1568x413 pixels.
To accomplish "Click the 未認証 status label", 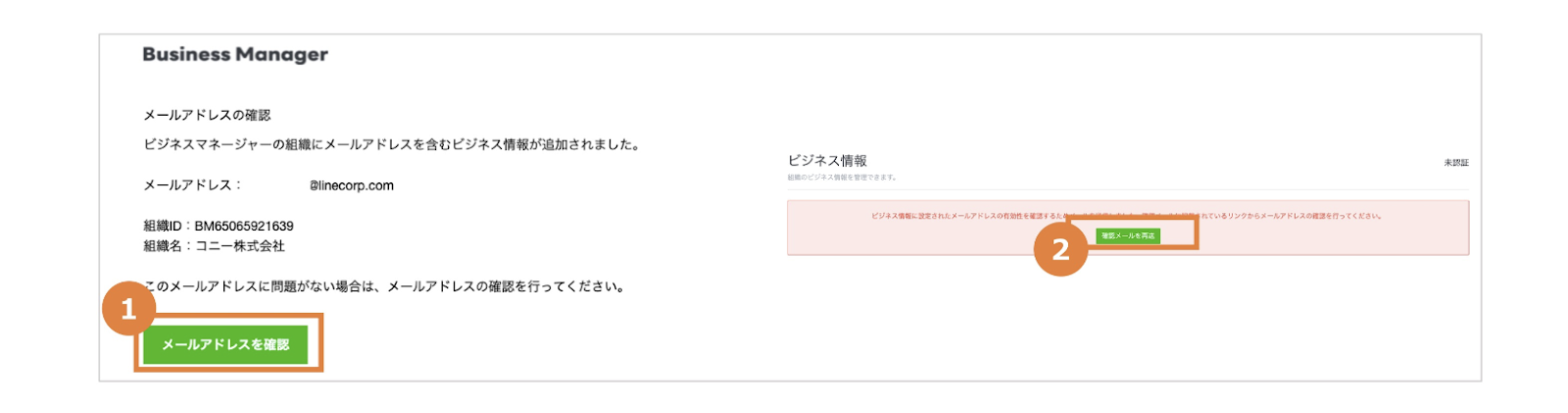I will pos(1456,163).
